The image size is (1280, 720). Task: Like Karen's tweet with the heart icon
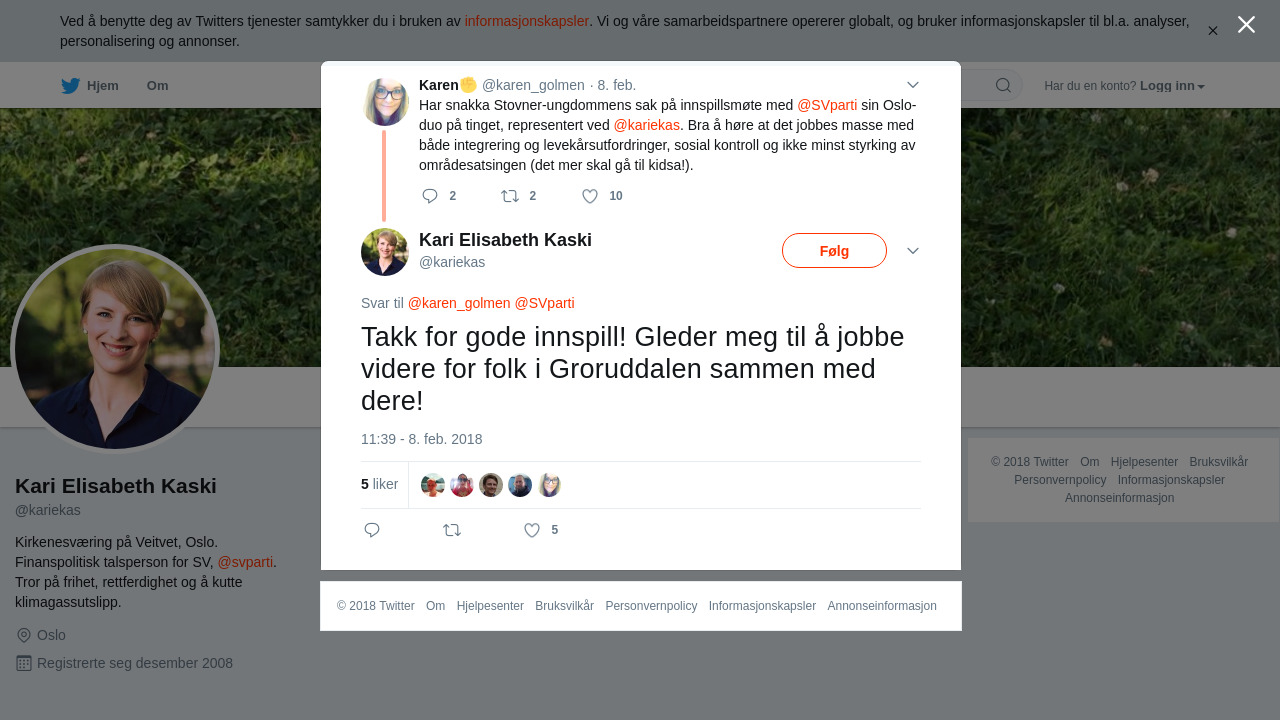(x=590, y=196)
